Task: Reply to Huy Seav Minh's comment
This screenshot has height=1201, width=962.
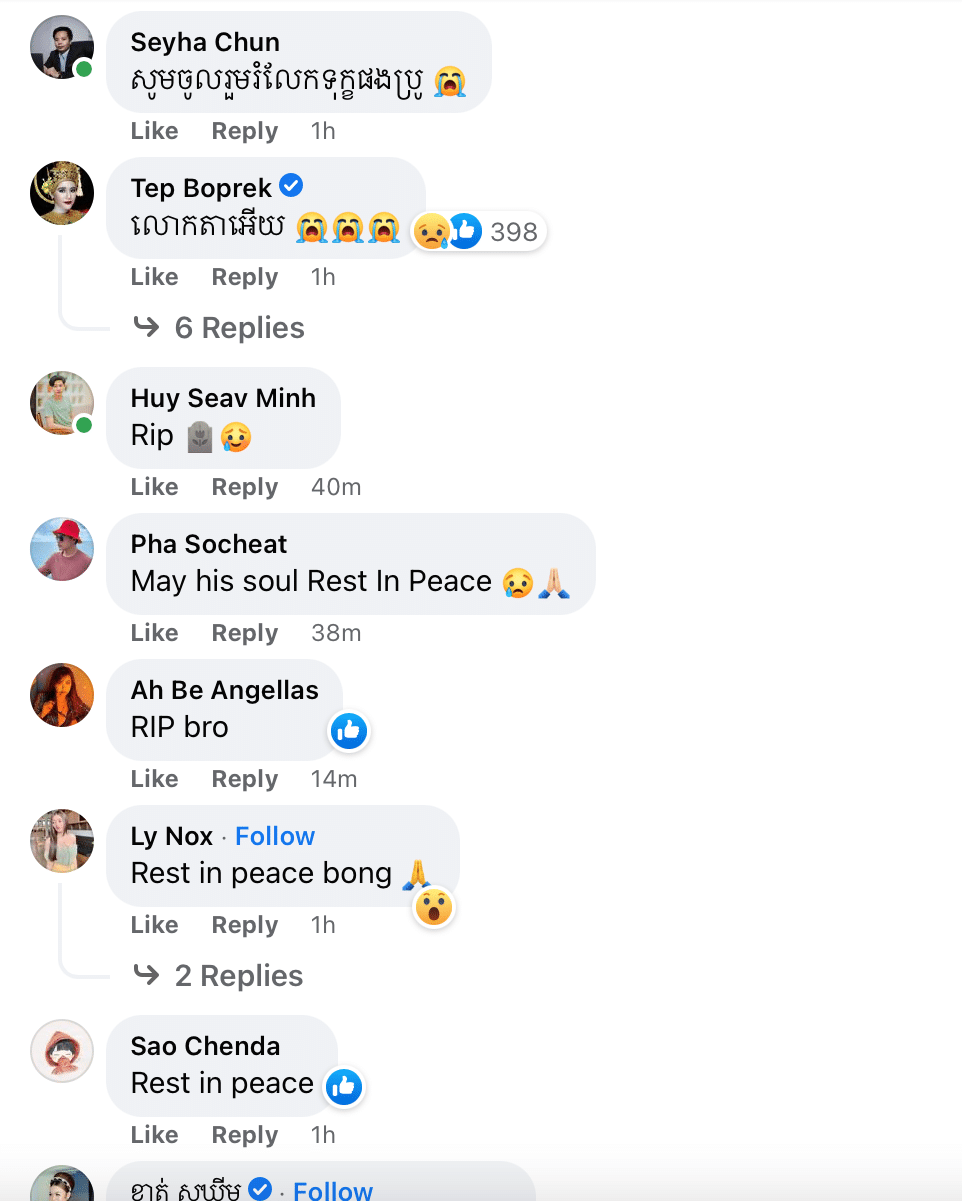Action: 244,487
